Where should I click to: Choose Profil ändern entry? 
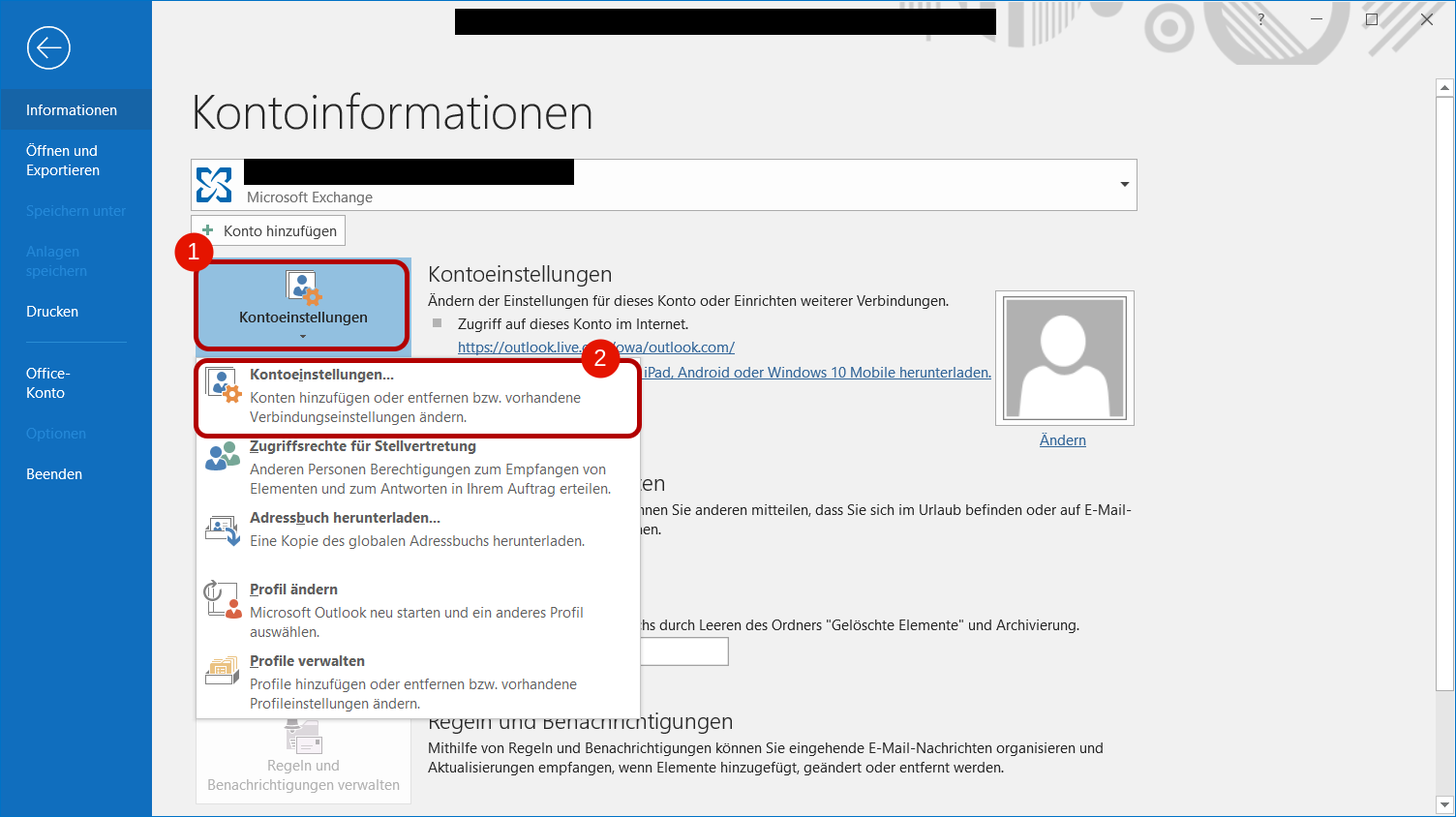(x=418, y=611)
